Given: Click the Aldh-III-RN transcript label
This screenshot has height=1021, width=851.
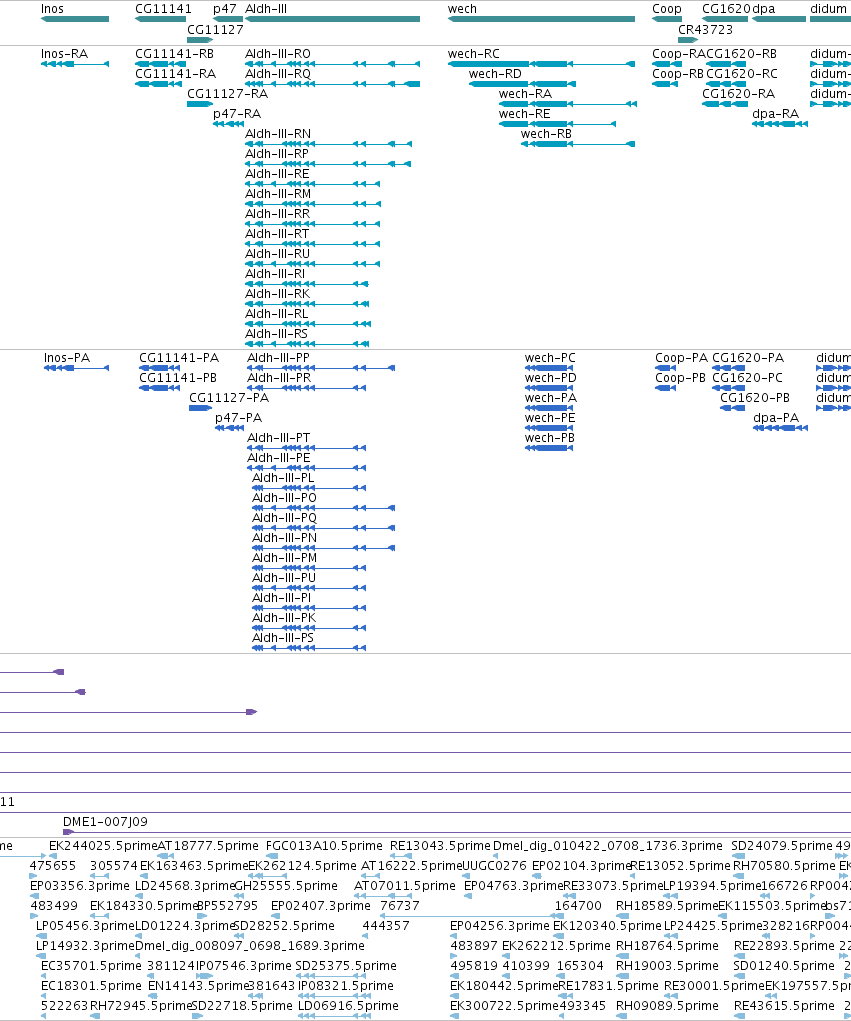Looking at the screenshot, I should 278,134.
